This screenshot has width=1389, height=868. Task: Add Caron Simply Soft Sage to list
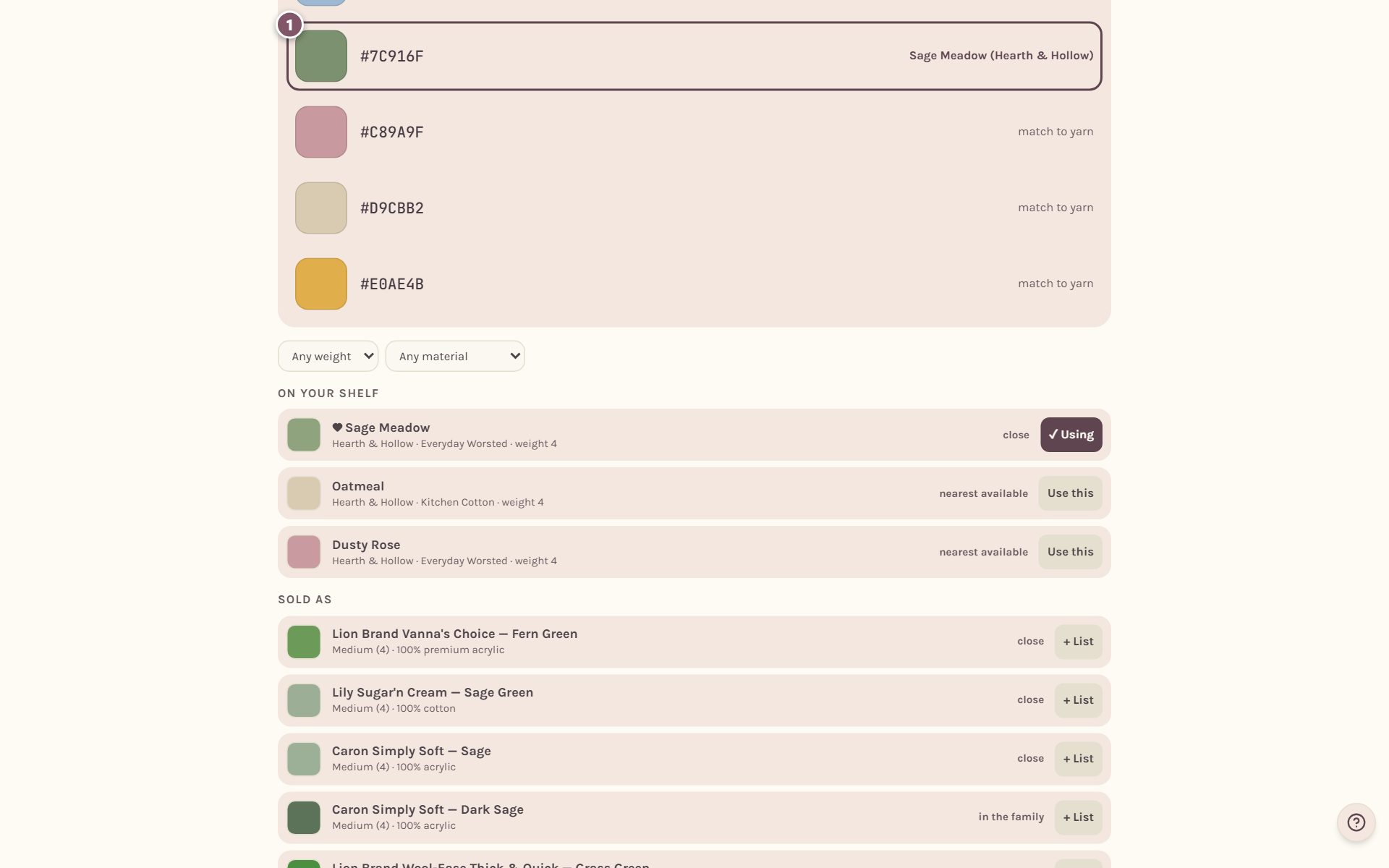pos(1078,759)
